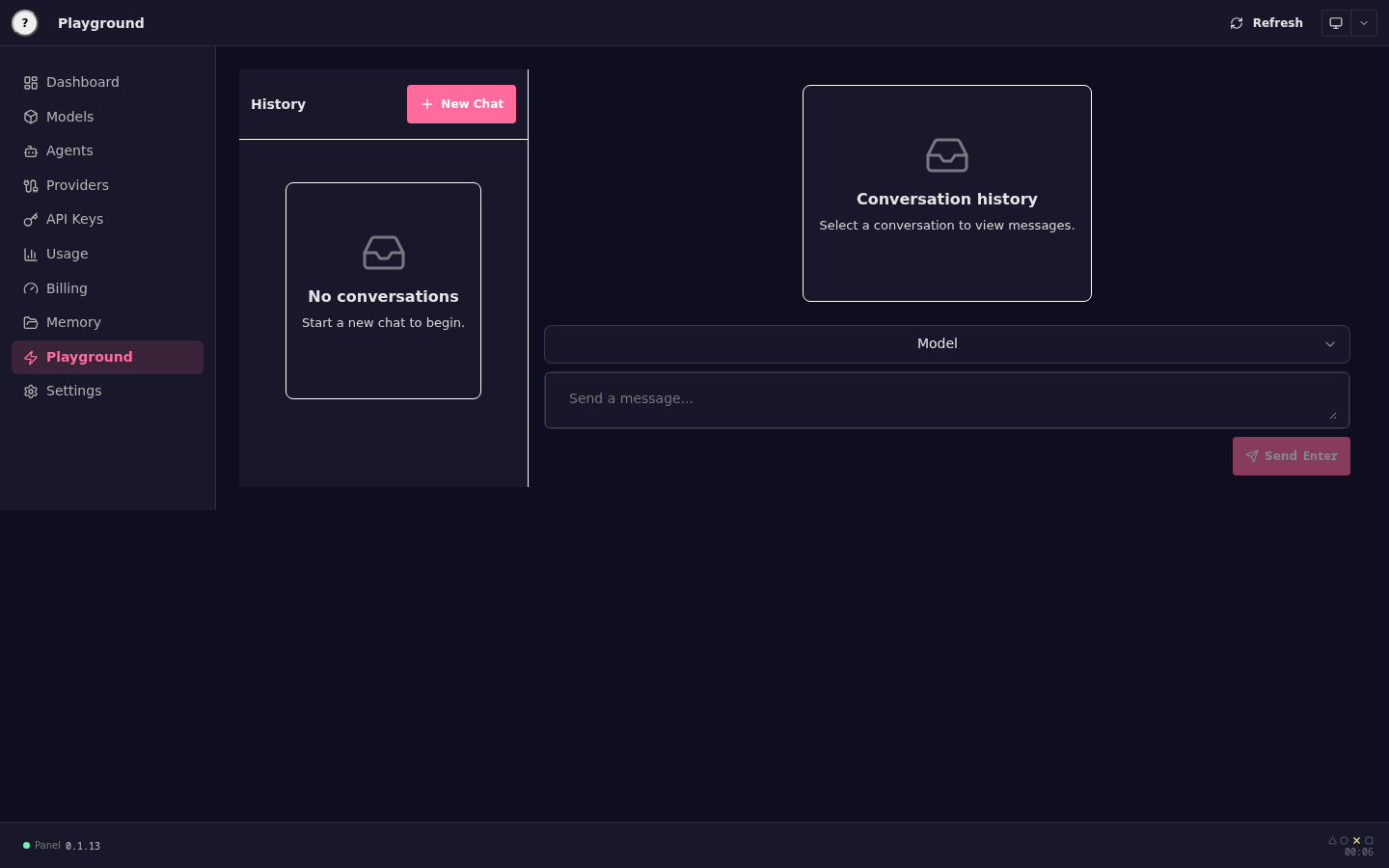Image resolution: width=1389 pixels, height=868 pixels.
Task: Open the Dashboard page
Action: [x=107, y=83]
